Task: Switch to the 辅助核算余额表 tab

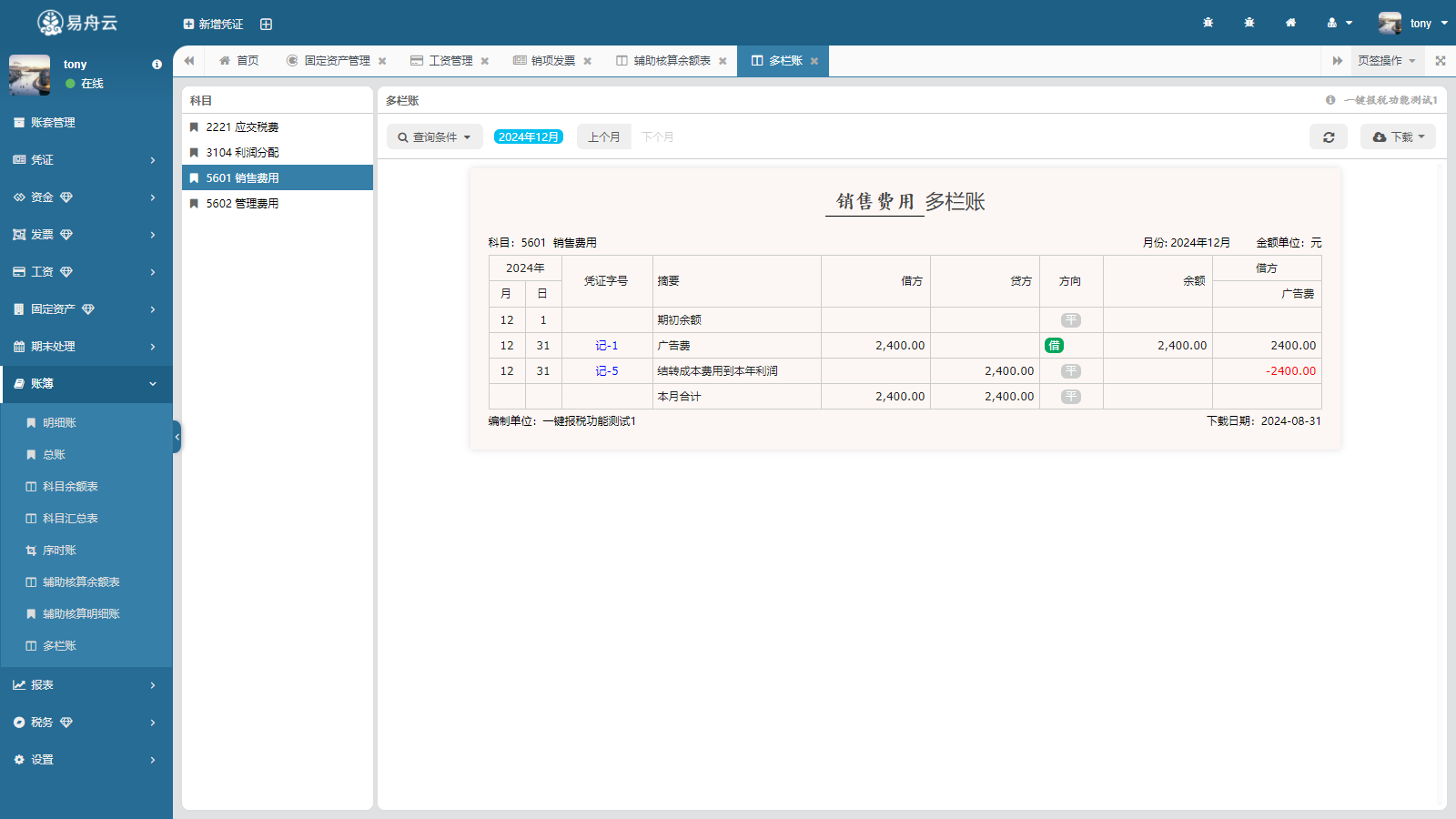Action: tap(663, 61)
